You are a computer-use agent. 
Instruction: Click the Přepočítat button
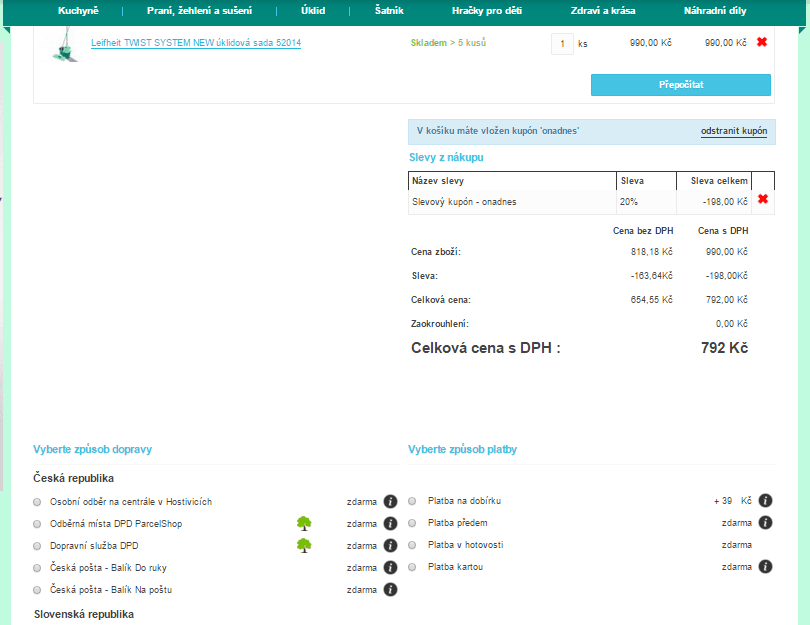tap(681, 85)
